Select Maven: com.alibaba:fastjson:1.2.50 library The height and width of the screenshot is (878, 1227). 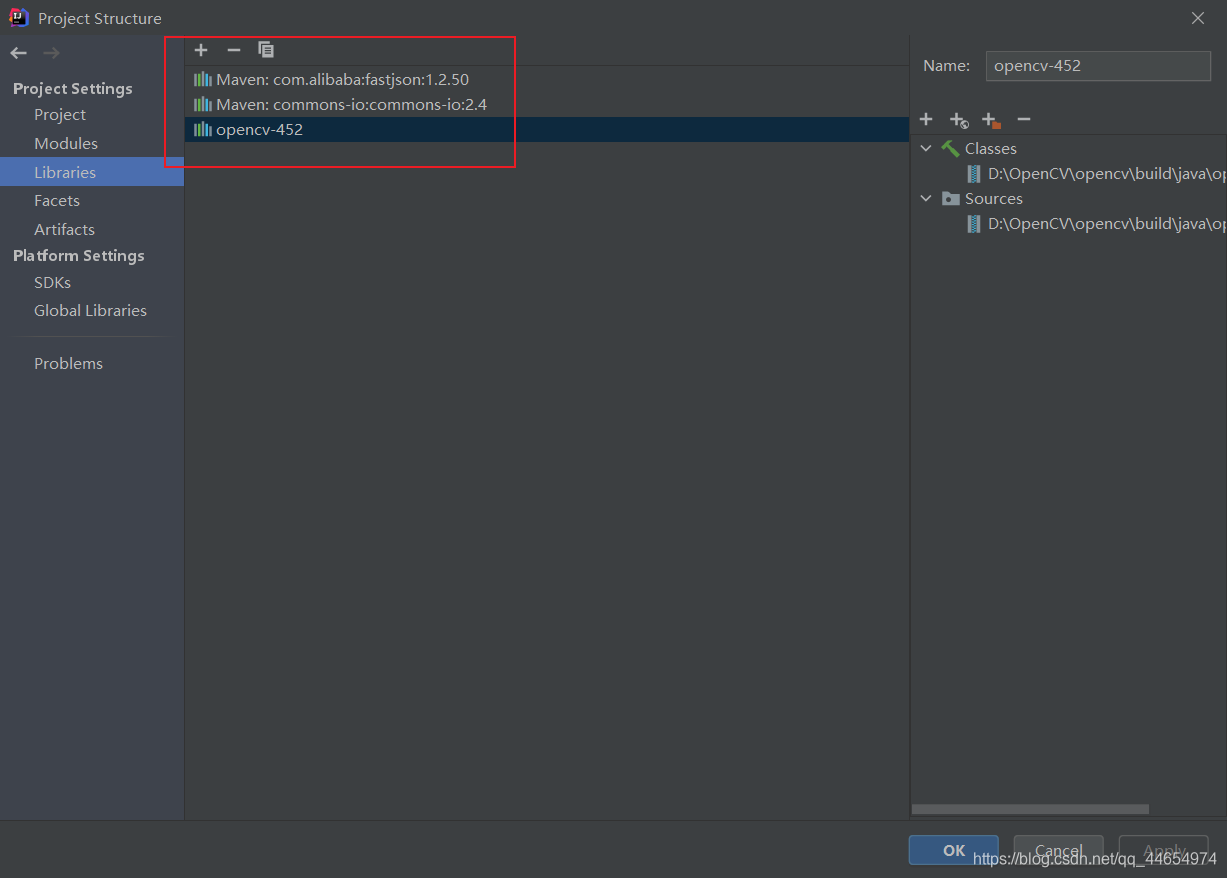[547, 79]
